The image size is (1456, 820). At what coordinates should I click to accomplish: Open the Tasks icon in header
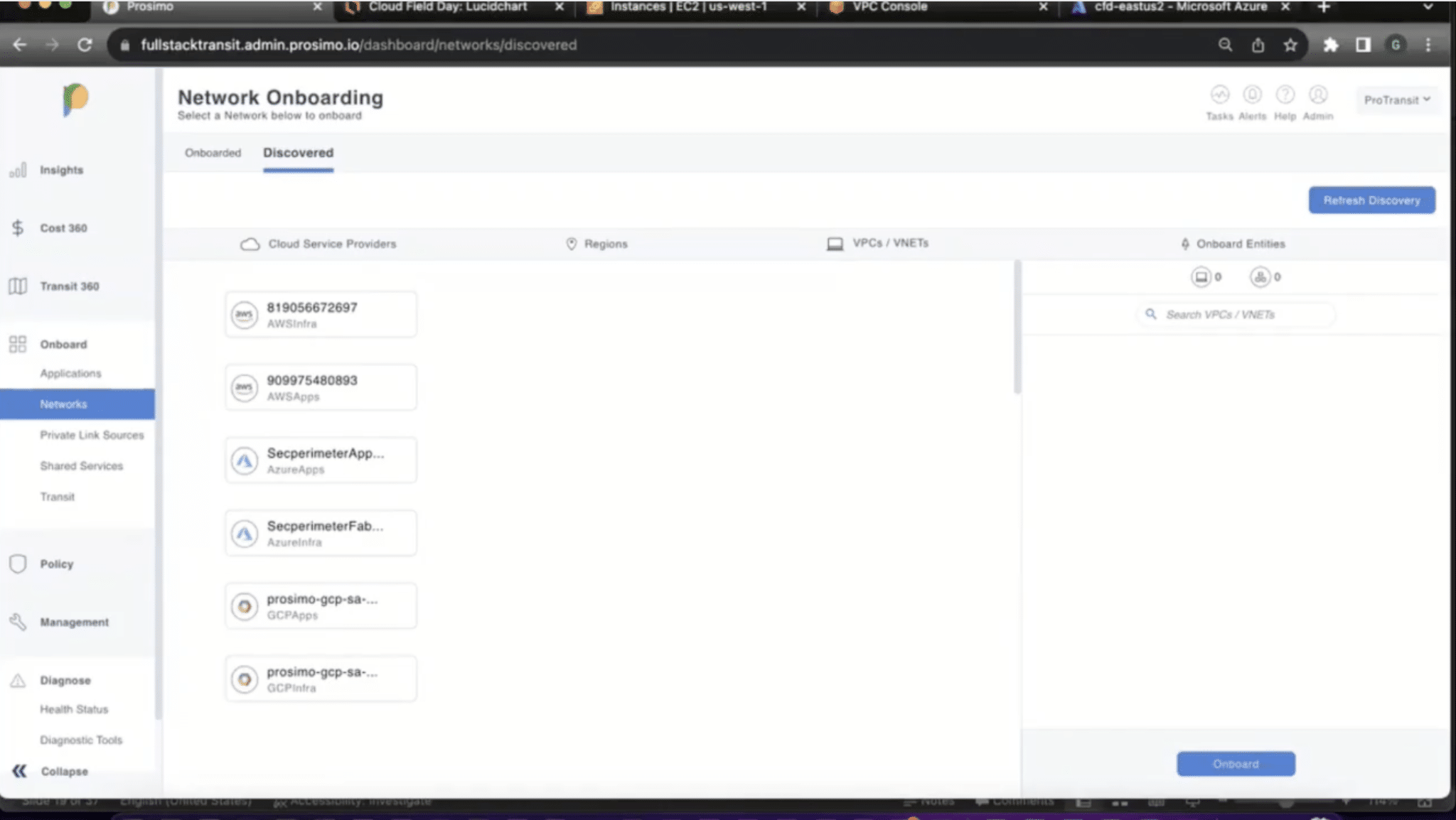click(1219, 95)
